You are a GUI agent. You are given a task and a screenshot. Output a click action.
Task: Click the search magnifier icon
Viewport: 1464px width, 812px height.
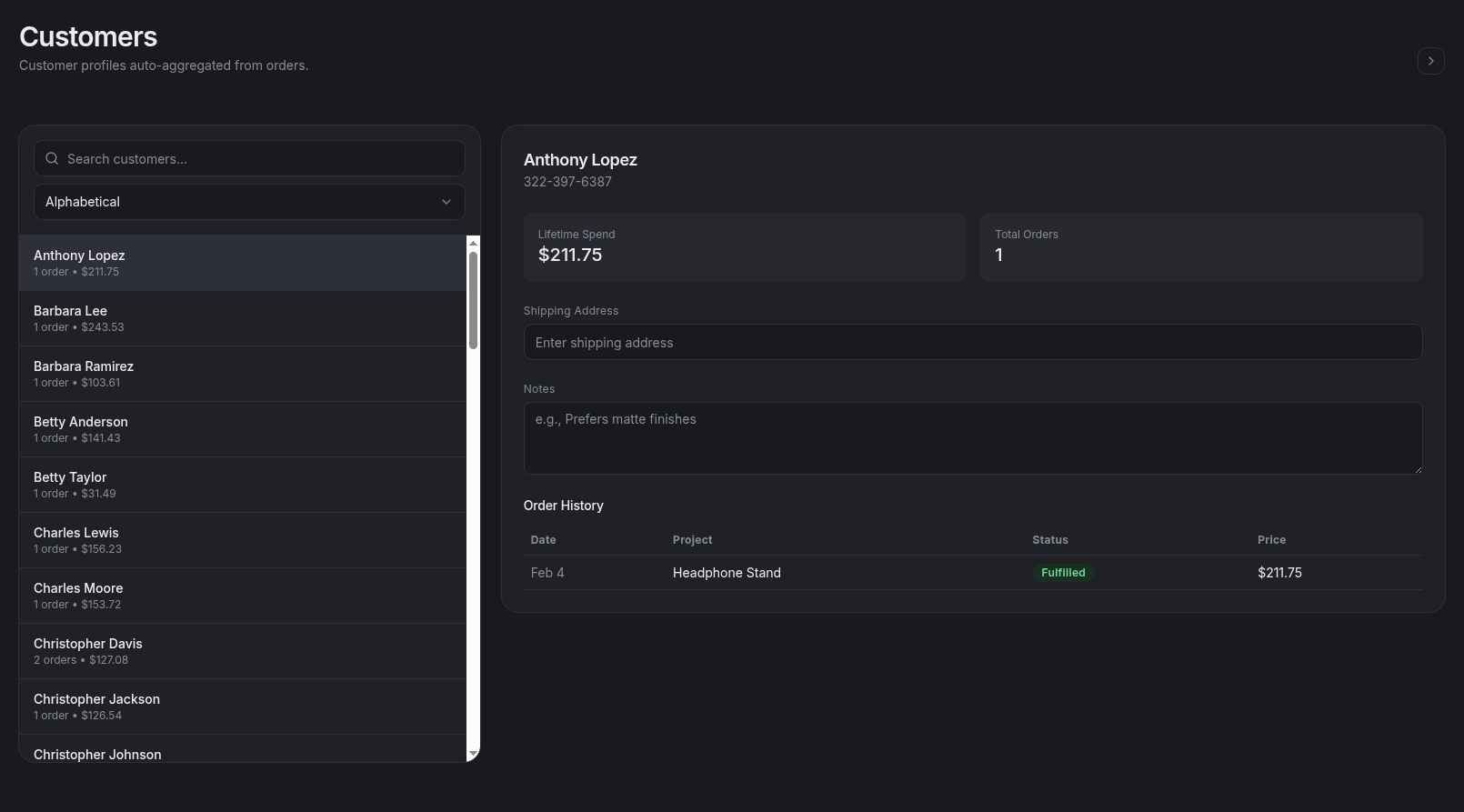click(x=52, y=158)
